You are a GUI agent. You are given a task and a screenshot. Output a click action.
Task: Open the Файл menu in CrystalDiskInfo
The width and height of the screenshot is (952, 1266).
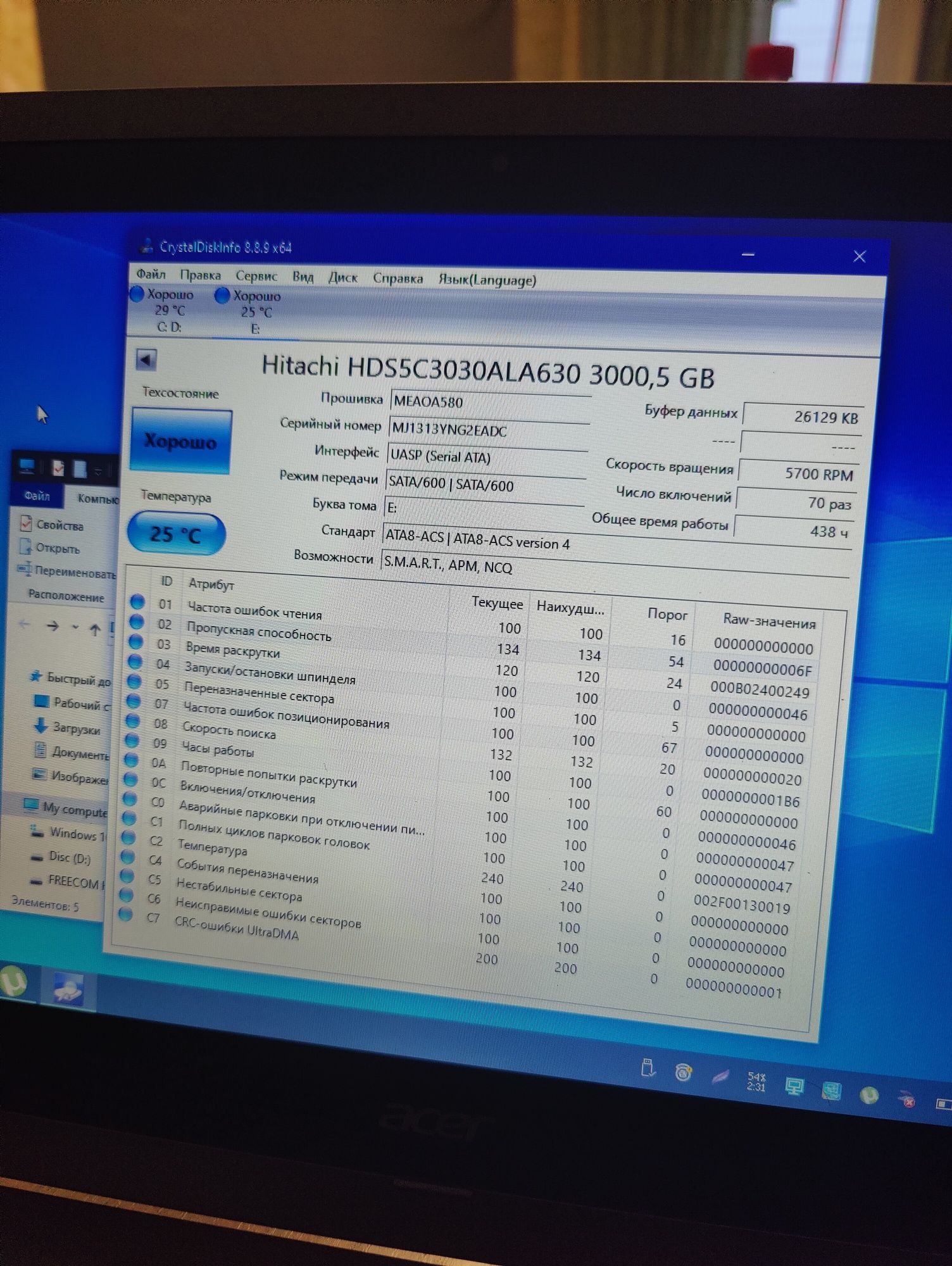pos(151,274)
